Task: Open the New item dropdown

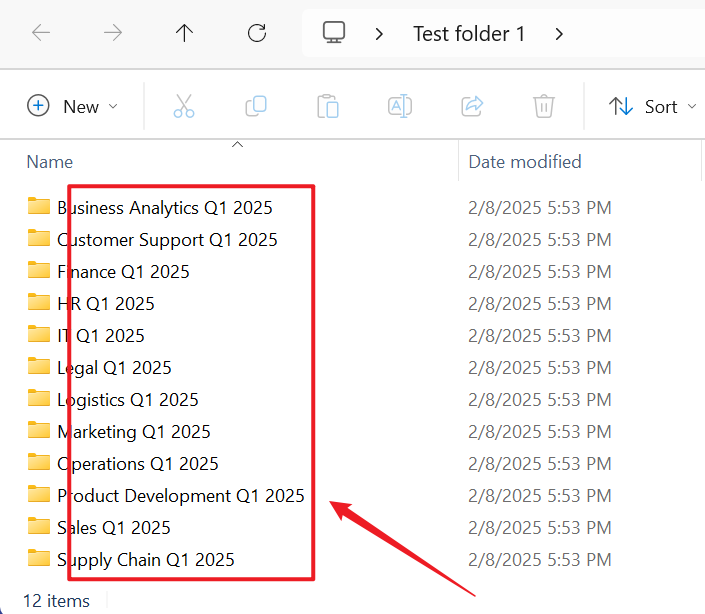Action: 73,106
